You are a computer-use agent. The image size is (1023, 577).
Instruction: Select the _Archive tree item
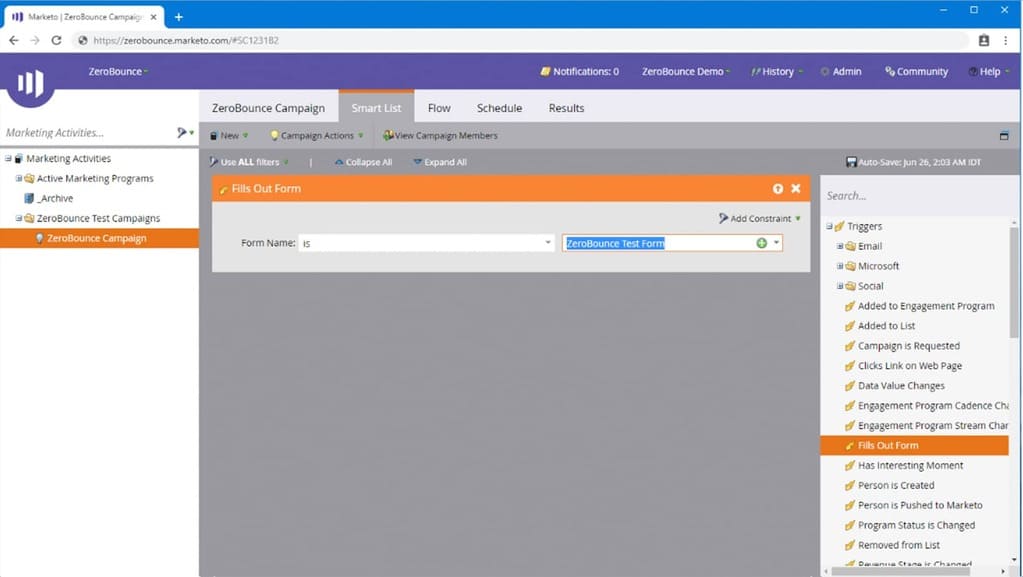click(x=55, y=198)
